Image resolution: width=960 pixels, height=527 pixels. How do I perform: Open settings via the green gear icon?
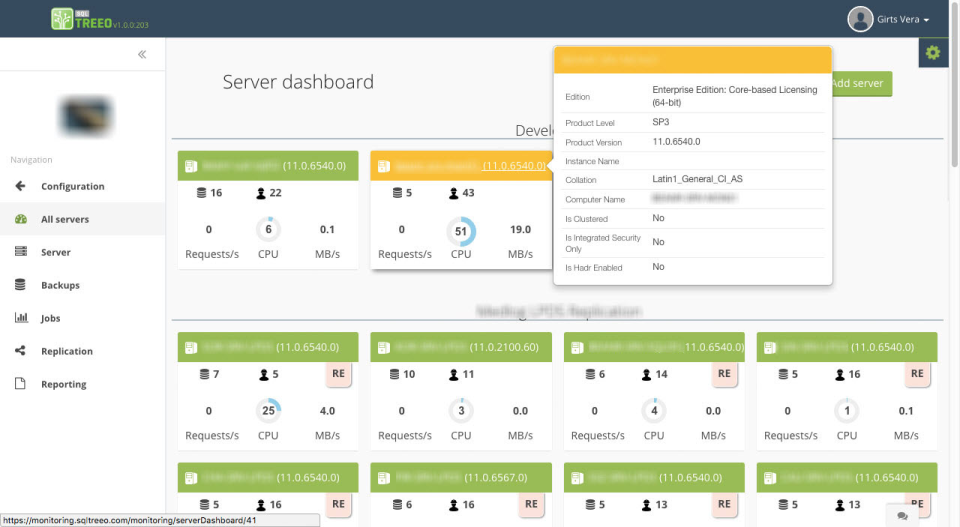tap(932, 53)
